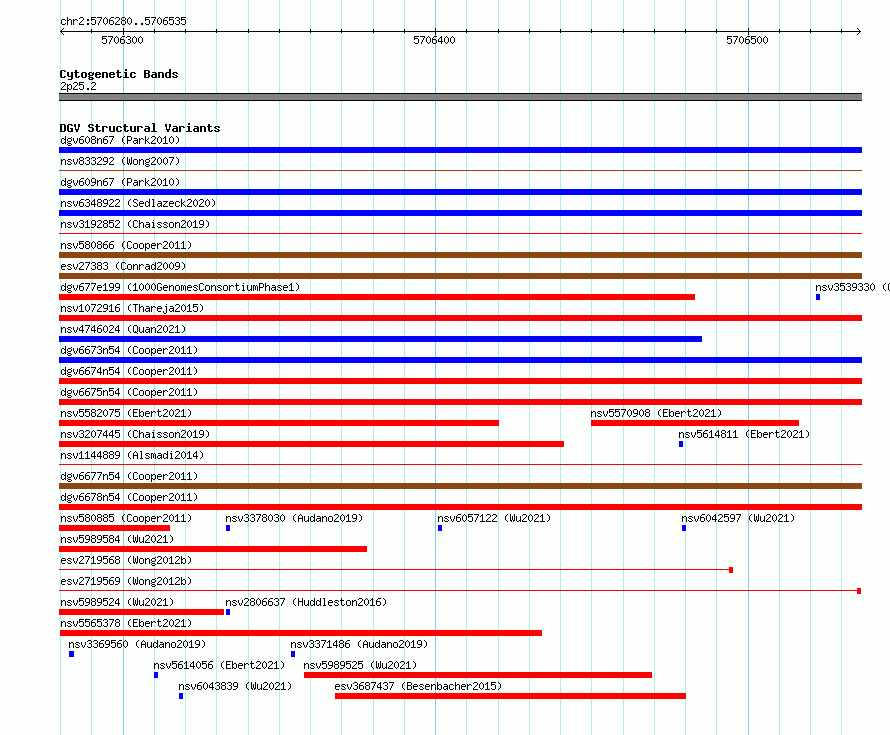Screen dimensions: 890x735
Task: Select dgv6674n54 (Cooper2011) label
Action: (x=129, y=371)
